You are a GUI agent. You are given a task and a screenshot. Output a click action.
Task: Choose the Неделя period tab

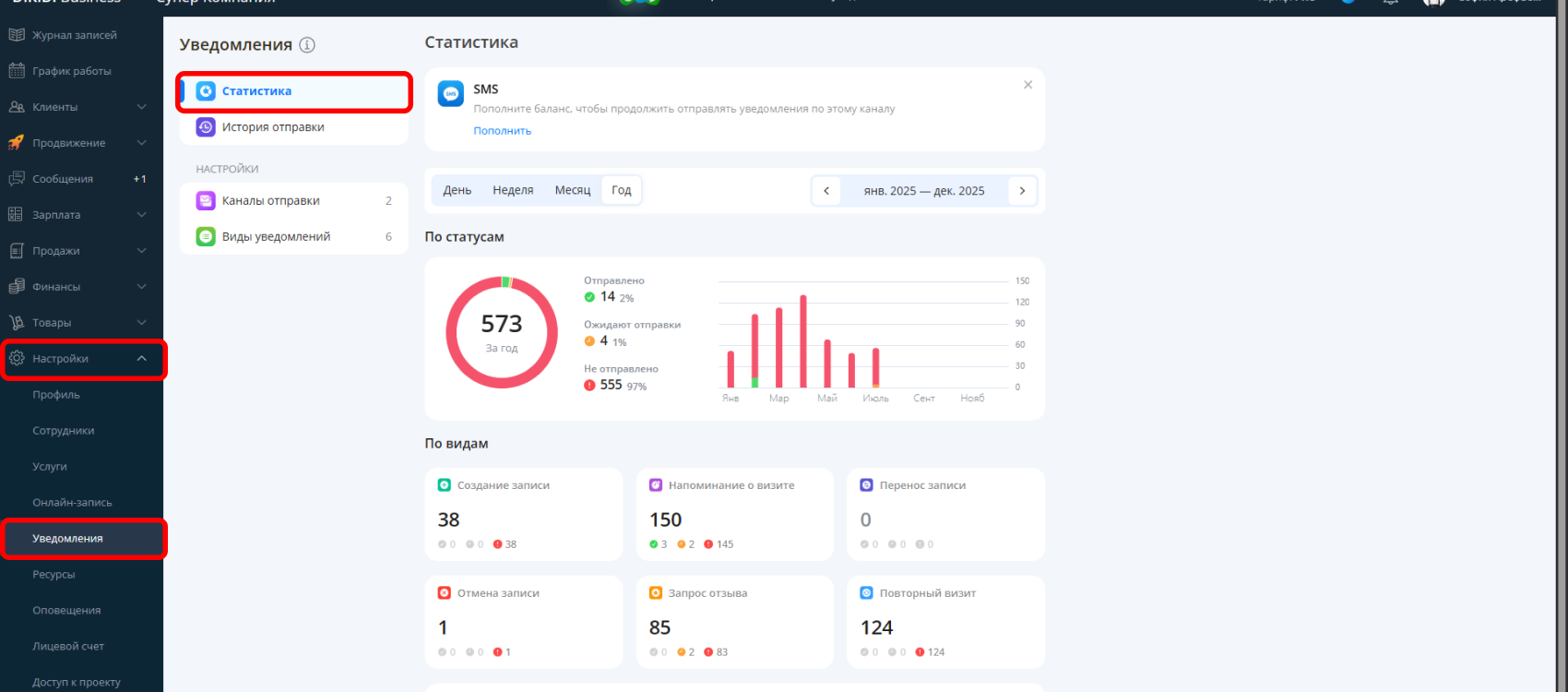(x=513, y=190)
